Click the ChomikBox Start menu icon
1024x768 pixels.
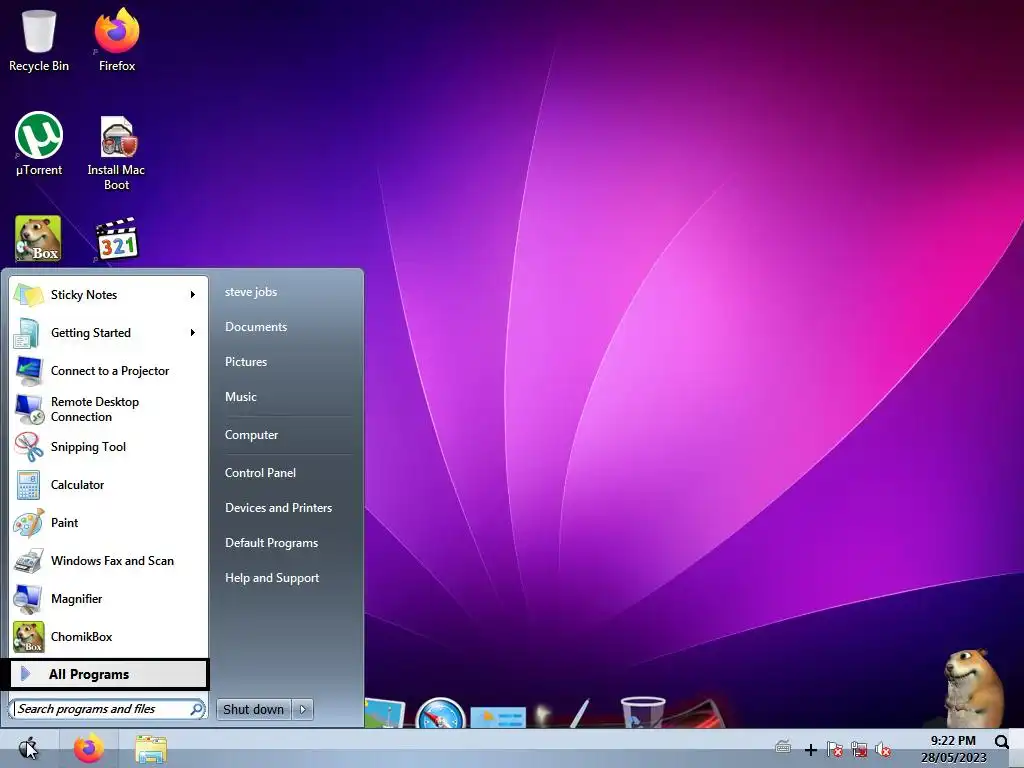[29, 637]
